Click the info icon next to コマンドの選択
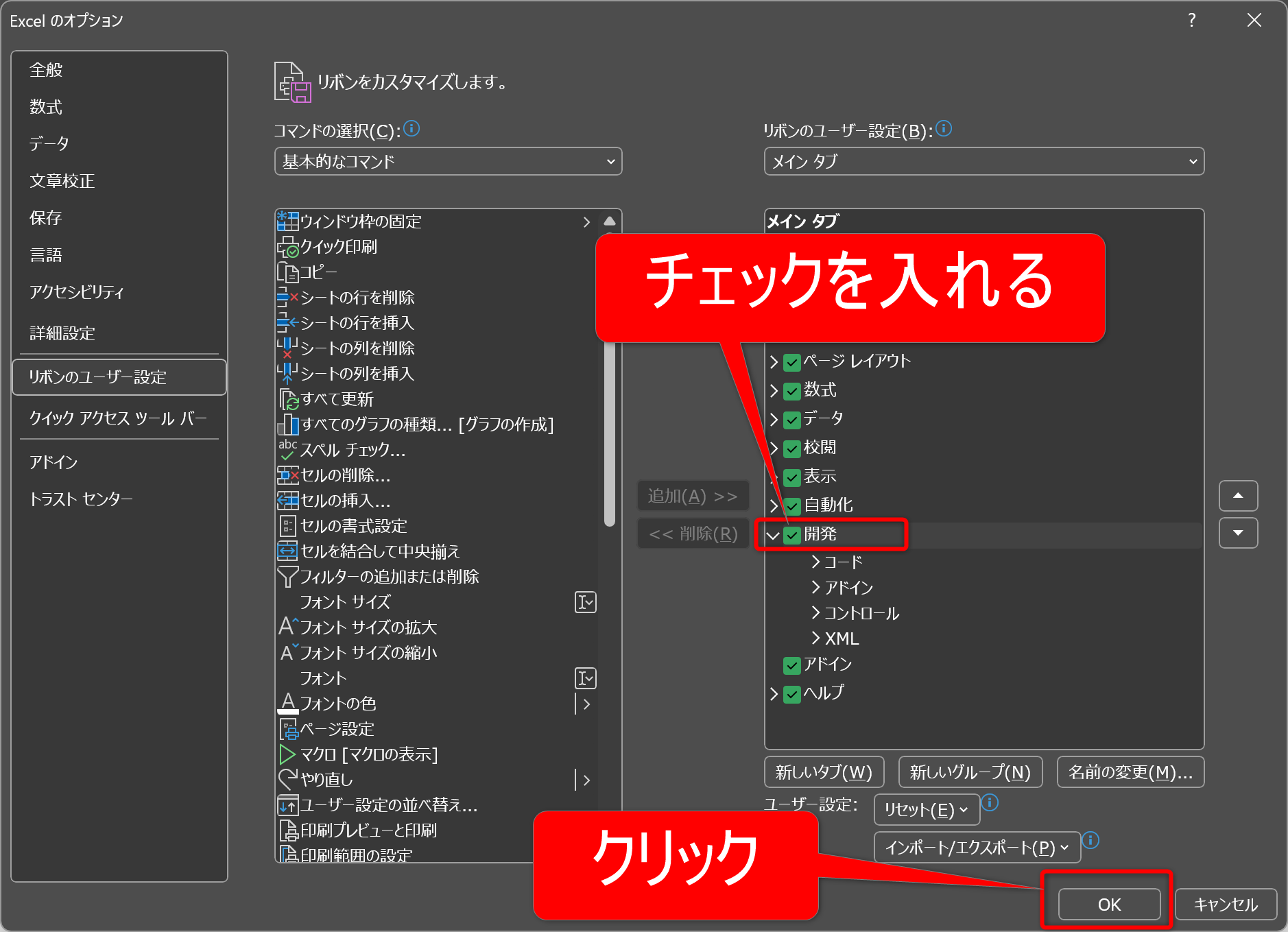1288x932 pixels. (x=412, y=129)
